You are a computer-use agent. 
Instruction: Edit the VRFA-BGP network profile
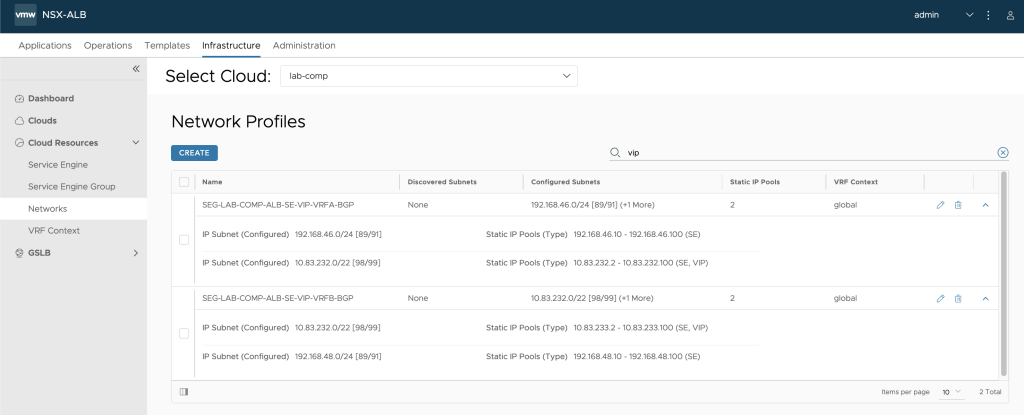coord(940,205)
